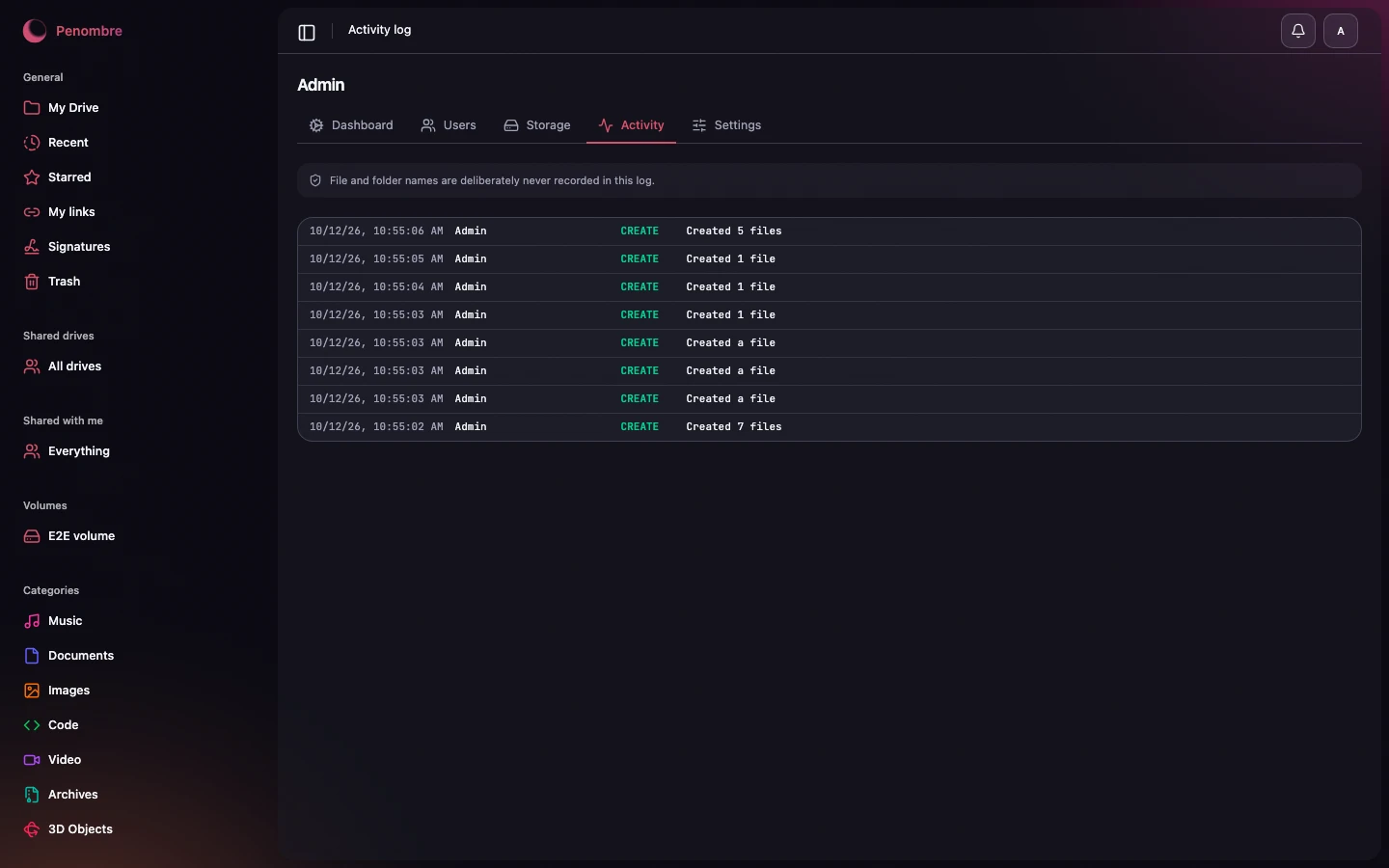Switch to the Users tab

coord(449,125)
